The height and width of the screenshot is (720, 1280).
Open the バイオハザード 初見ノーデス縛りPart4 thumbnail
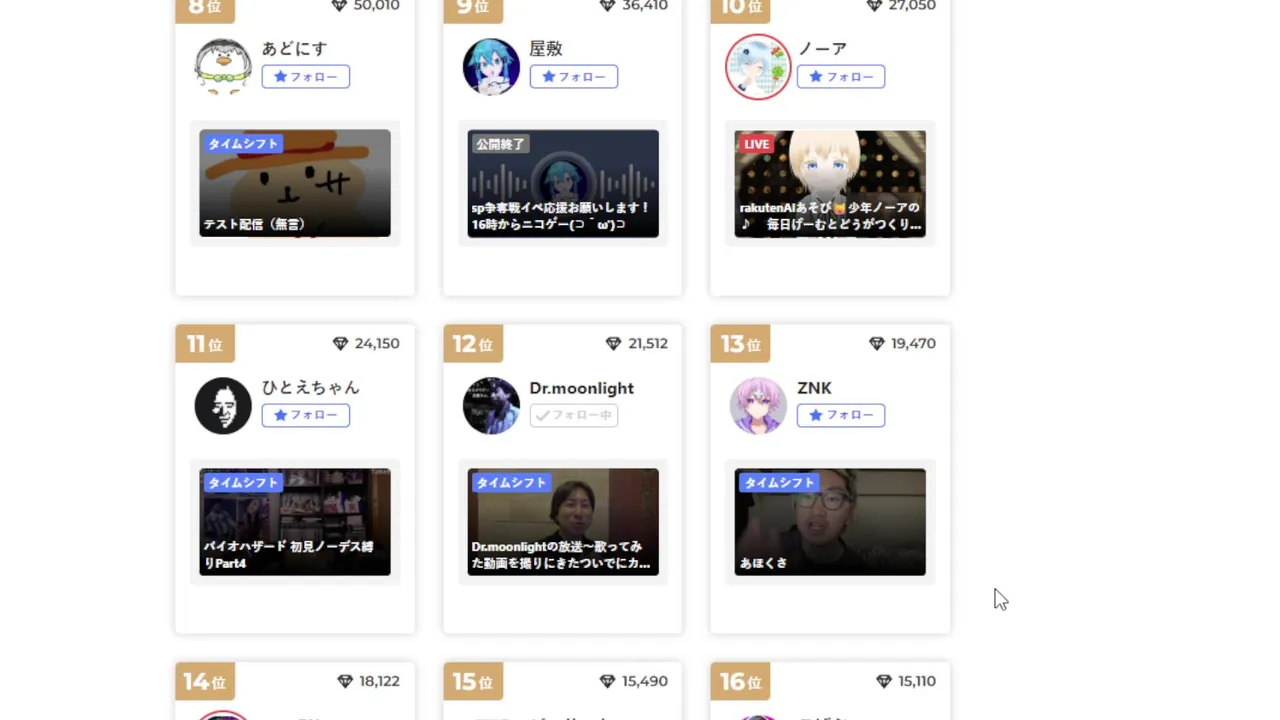(x=295, y=522)
